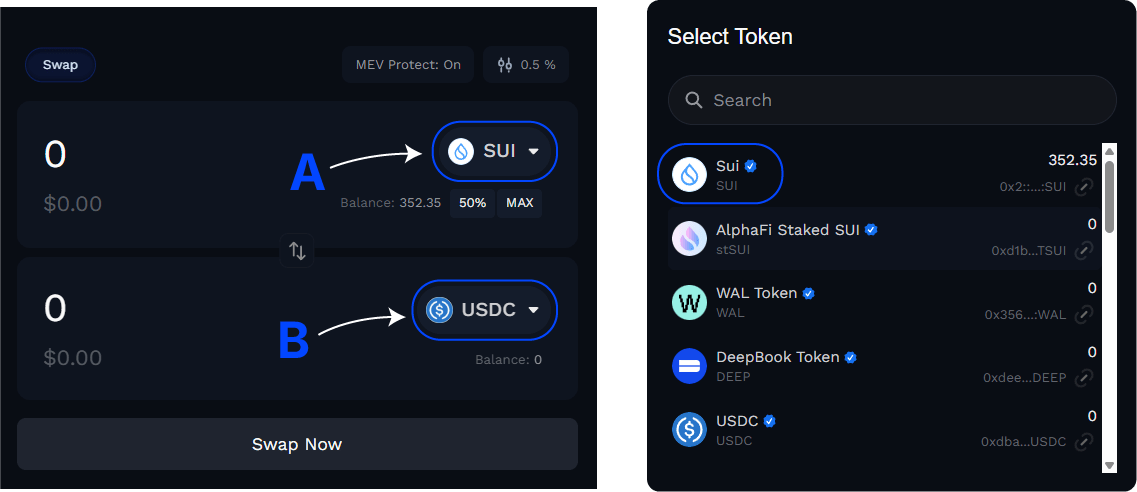Set amount with the 50% button
The width and height of the screenshot is (1137, 492).
point(473,203)
